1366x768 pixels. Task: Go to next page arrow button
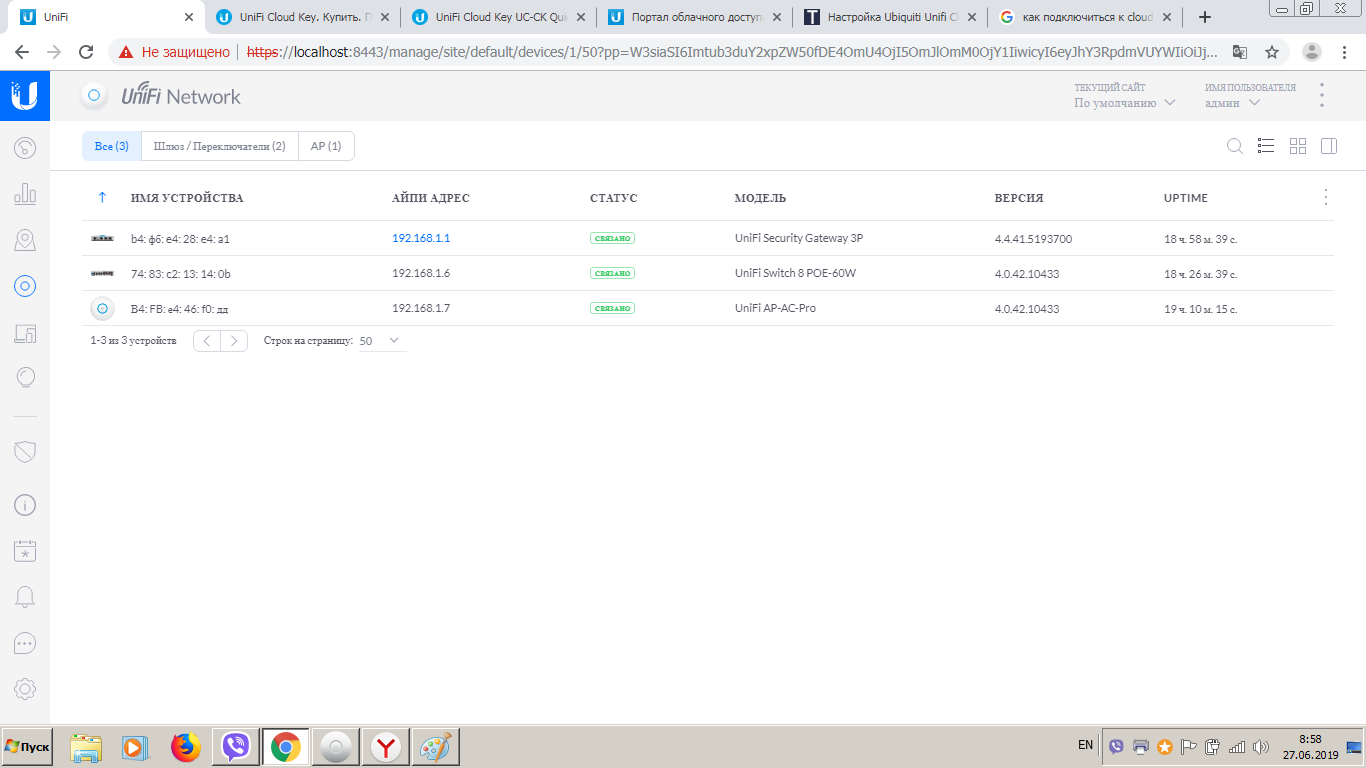pos(234,341)
